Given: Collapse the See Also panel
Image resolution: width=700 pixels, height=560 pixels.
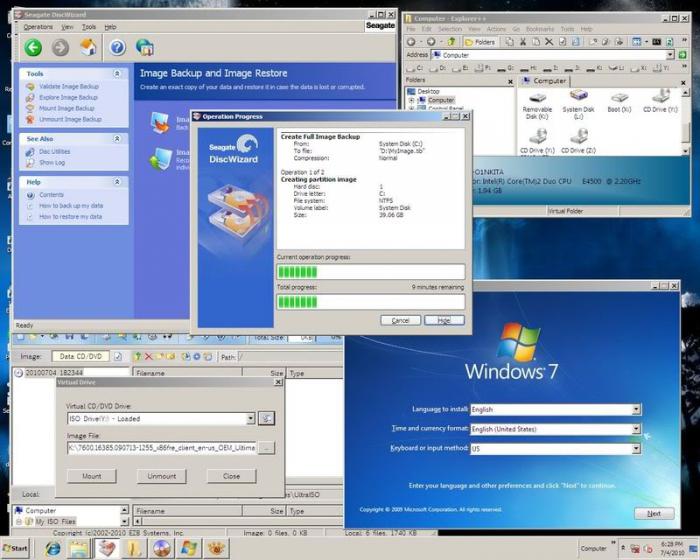Looking at the screenshot, I should click(117, 139).
